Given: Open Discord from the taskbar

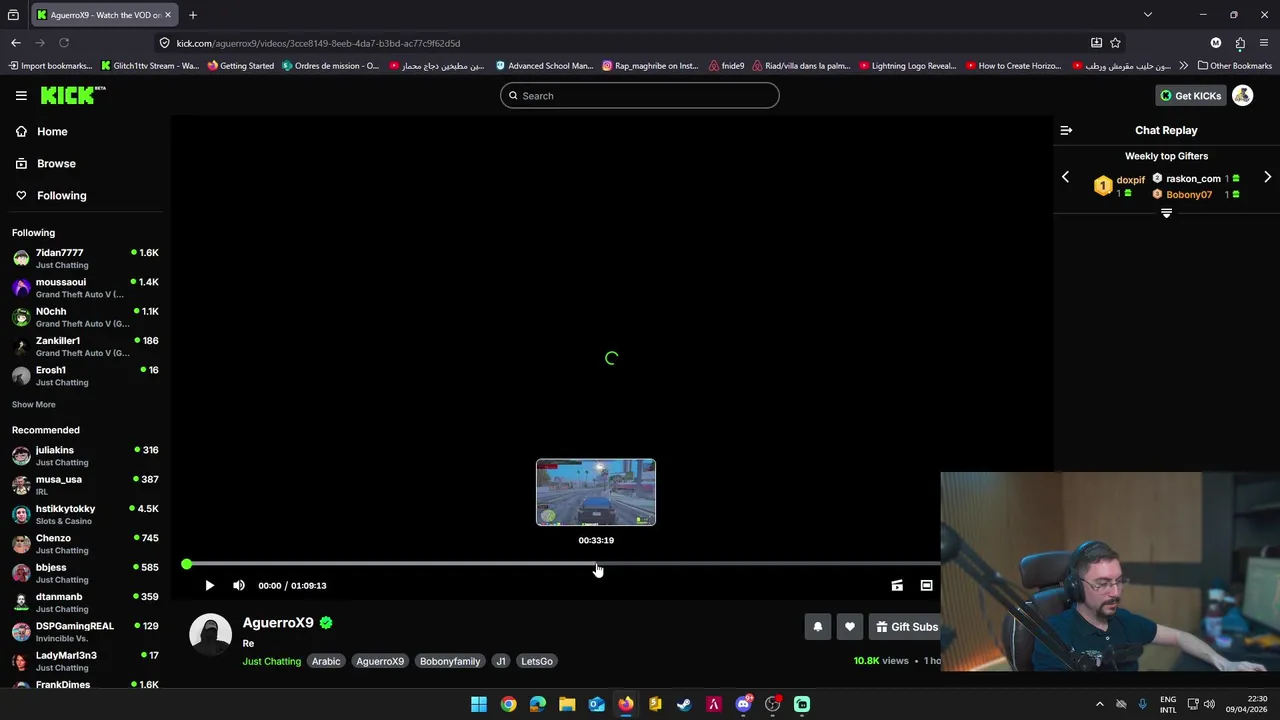Looking at the screenshot, I should point(743,704).
